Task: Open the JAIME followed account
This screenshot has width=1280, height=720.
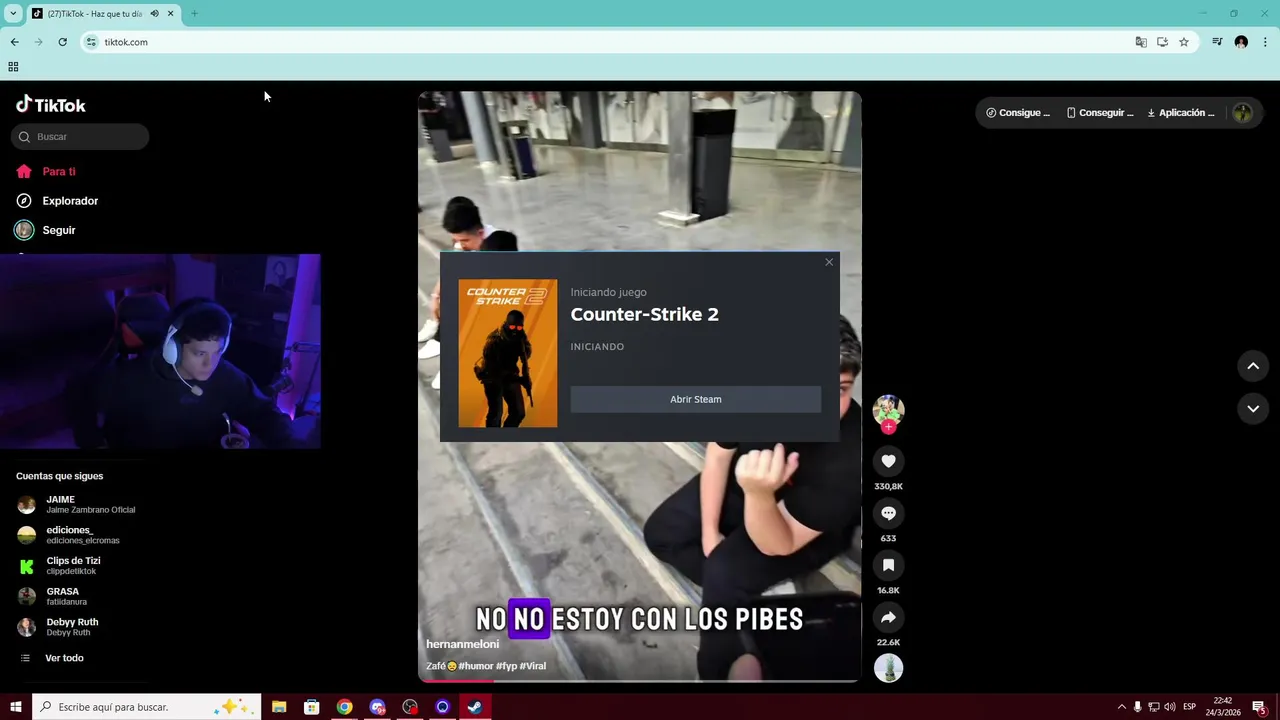Action: click(78, 504)
